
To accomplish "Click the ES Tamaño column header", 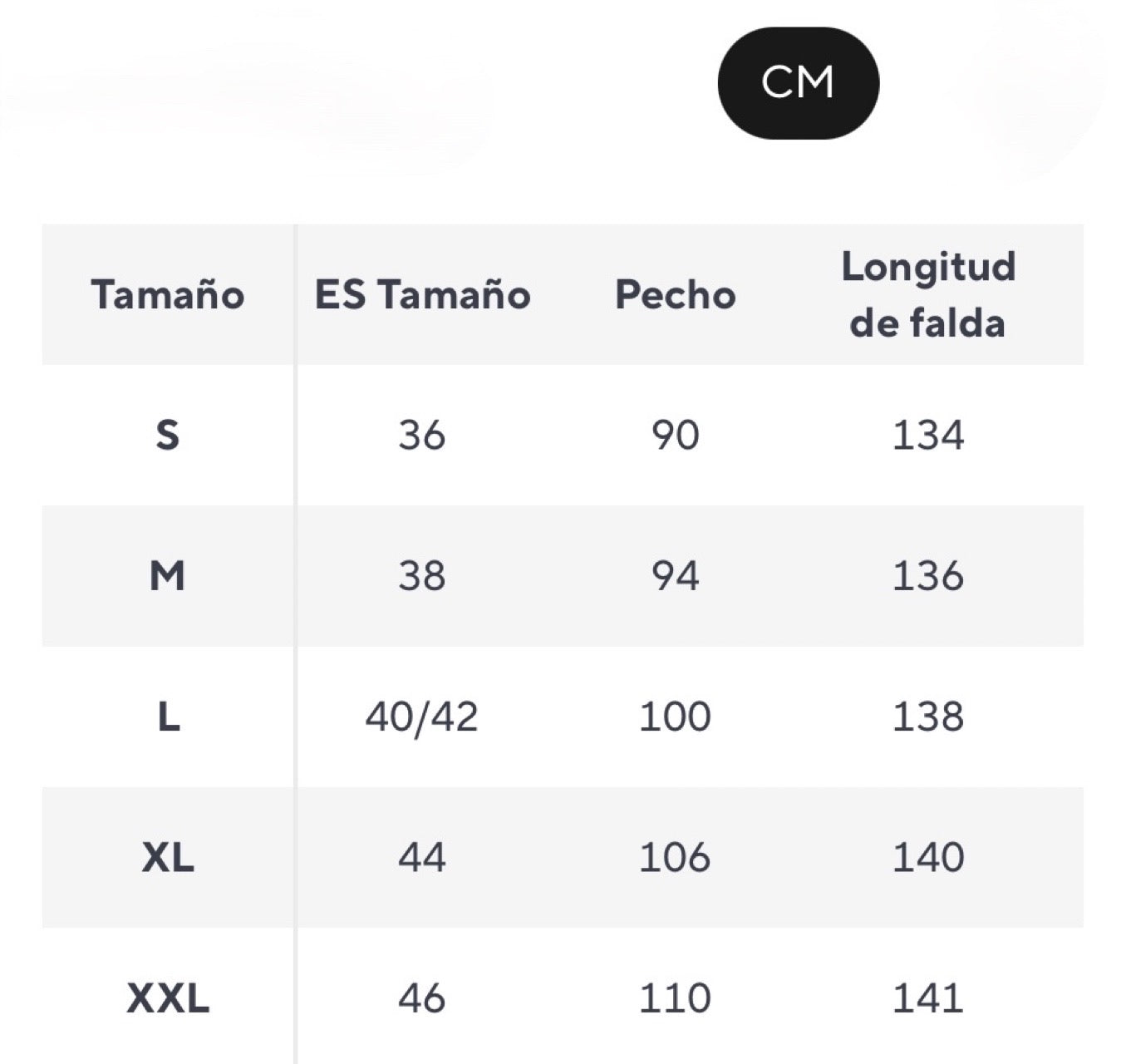I will [x=422, y=295].
